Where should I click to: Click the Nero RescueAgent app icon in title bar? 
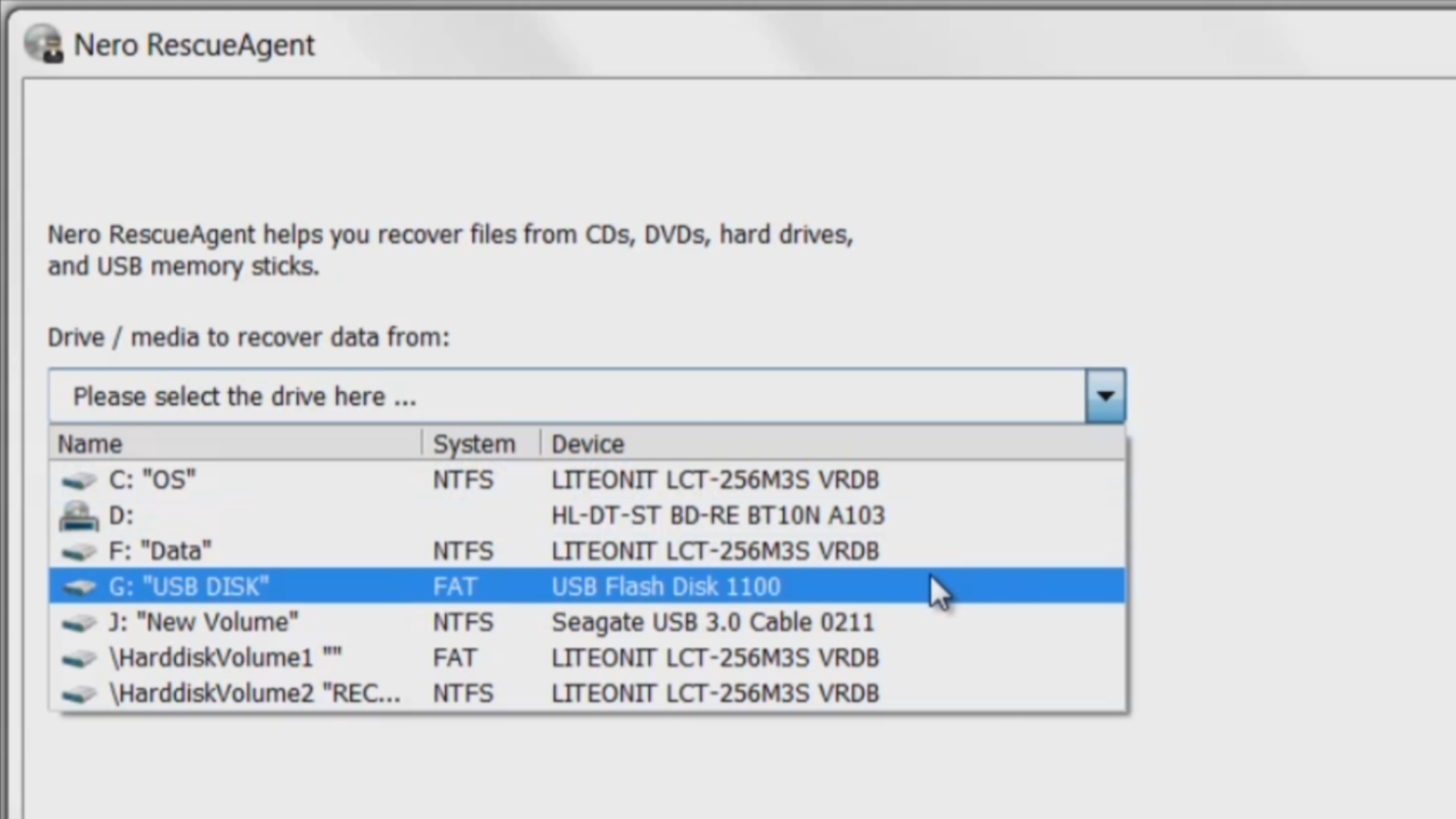43,43
